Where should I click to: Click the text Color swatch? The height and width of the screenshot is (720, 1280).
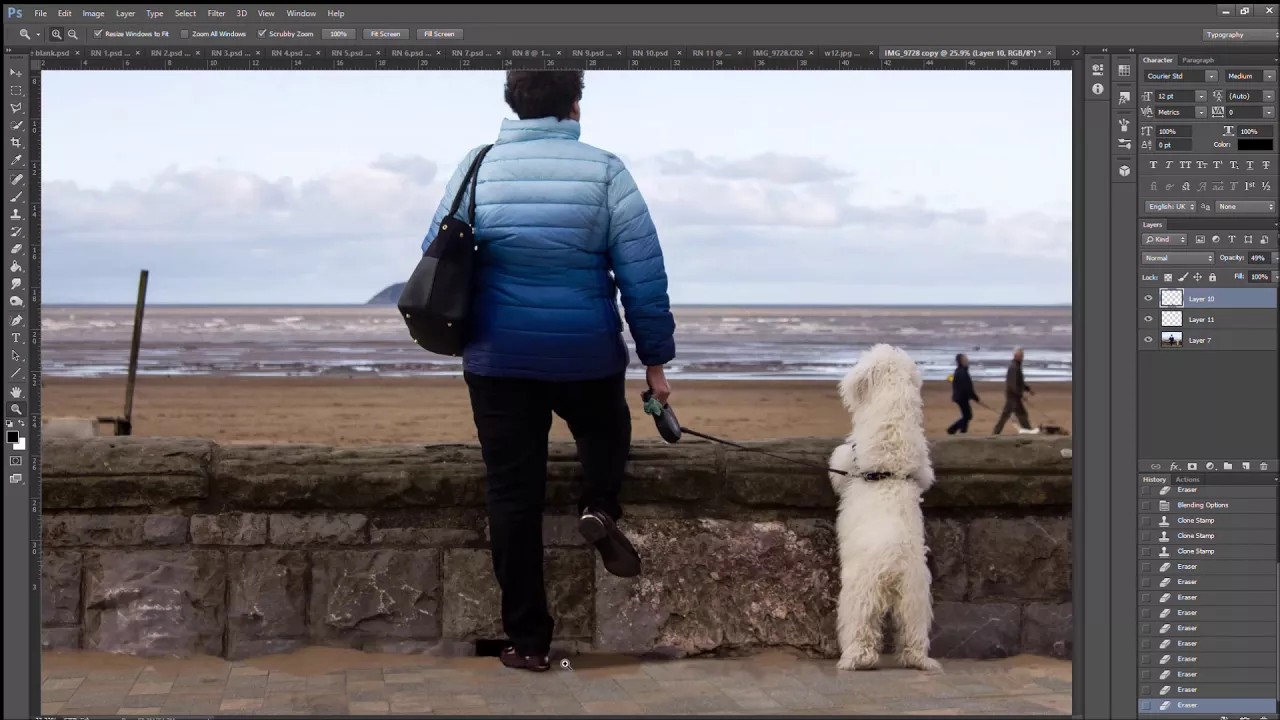[x=1255, y=145]
